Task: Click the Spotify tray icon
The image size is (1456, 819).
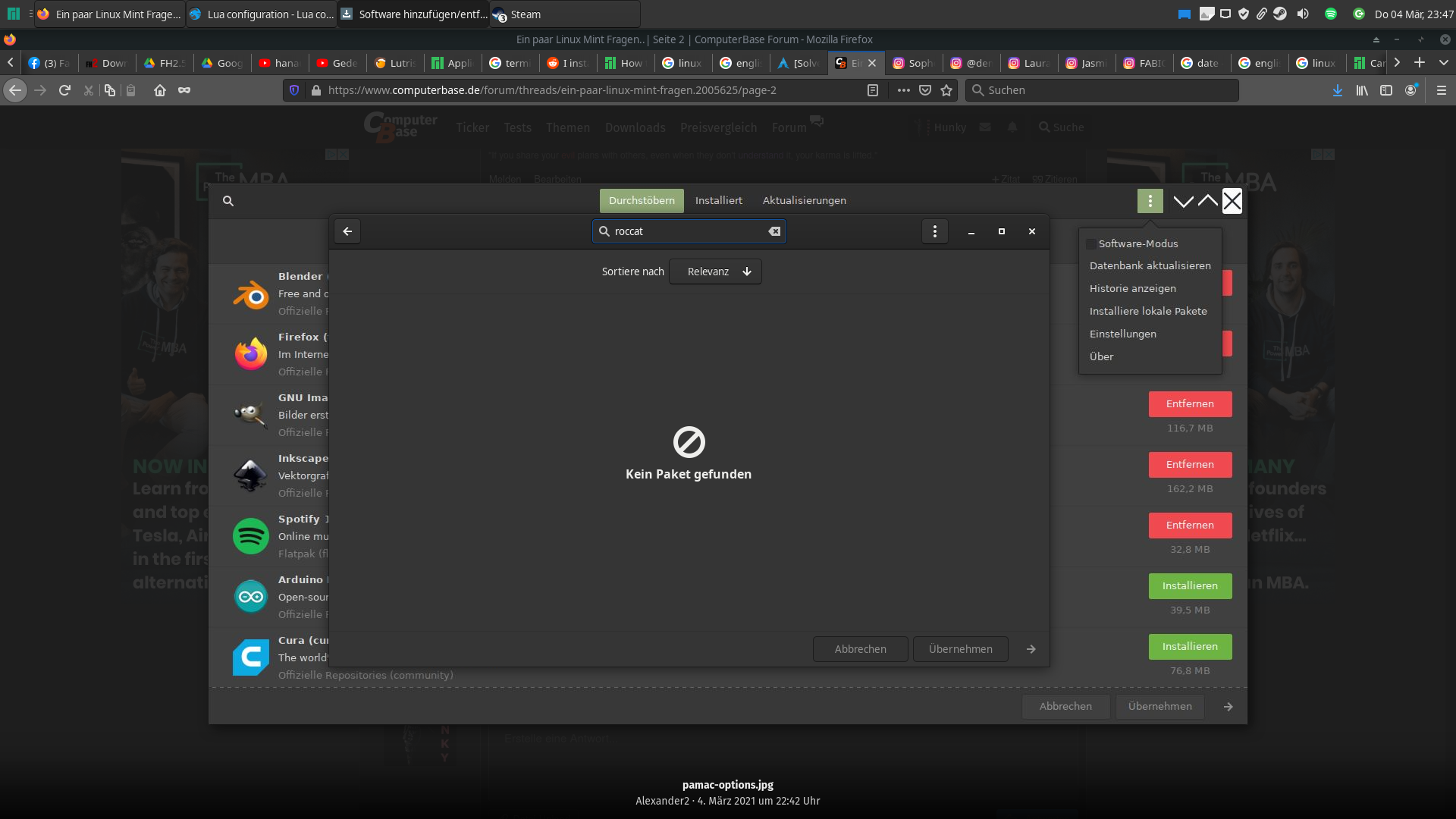Action: [1330, 14]
